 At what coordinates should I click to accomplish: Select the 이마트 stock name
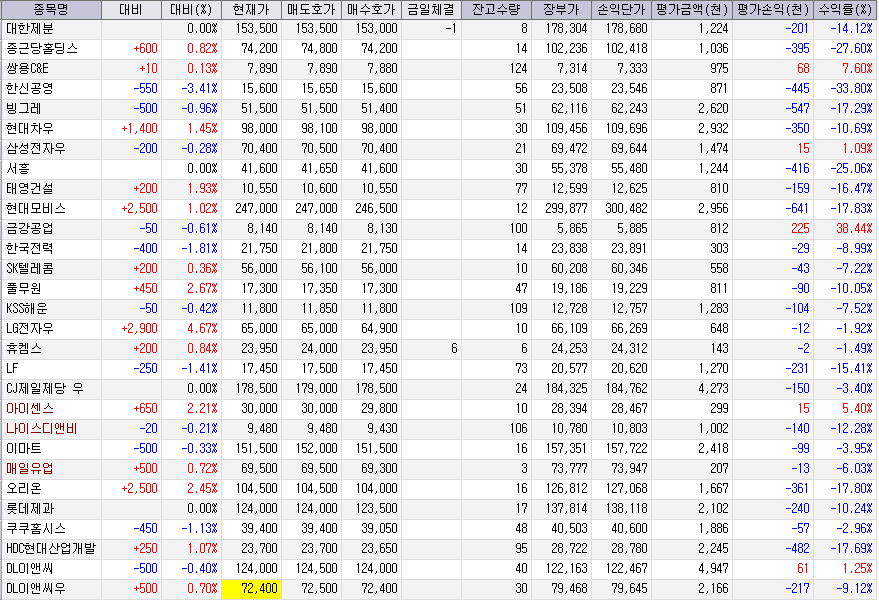point(24,449)
